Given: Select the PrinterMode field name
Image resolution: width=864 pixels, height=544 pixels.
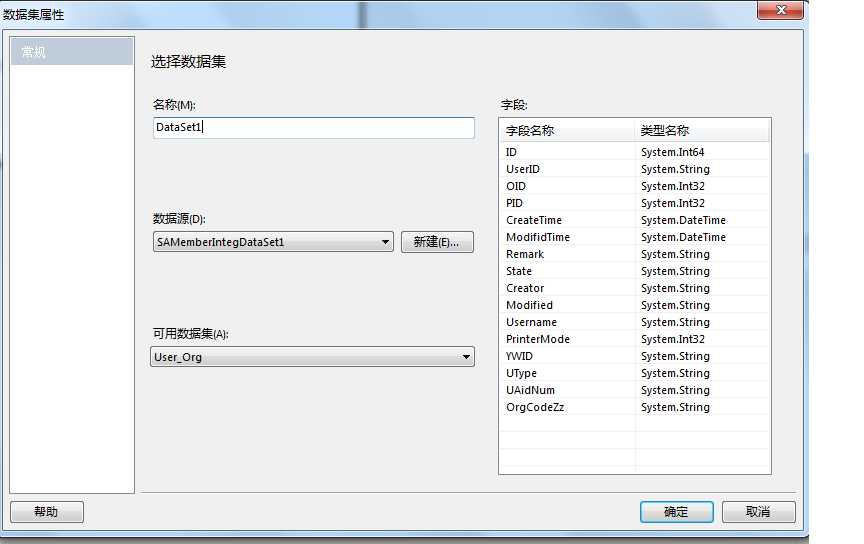Looking at the screenshot, I should tap(538, 340).
